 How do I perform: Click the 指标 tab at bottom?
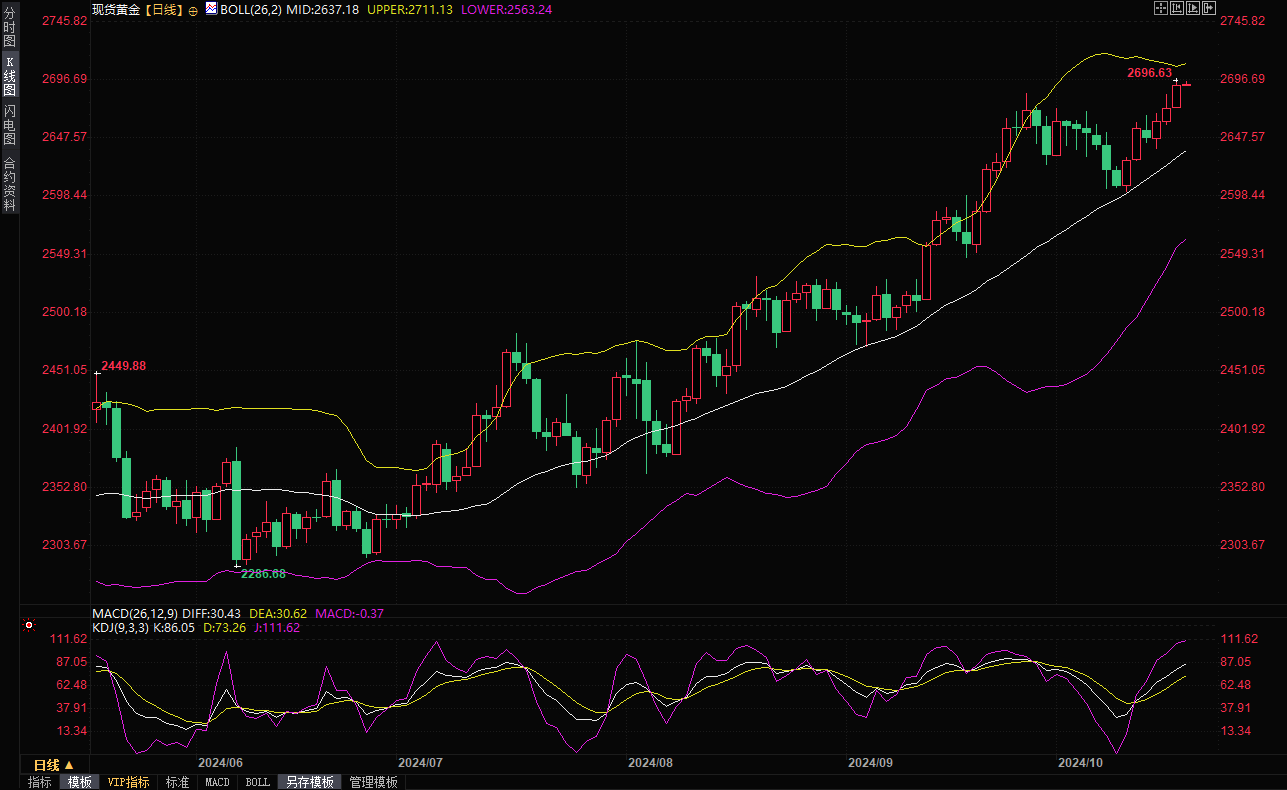(40, 782)
